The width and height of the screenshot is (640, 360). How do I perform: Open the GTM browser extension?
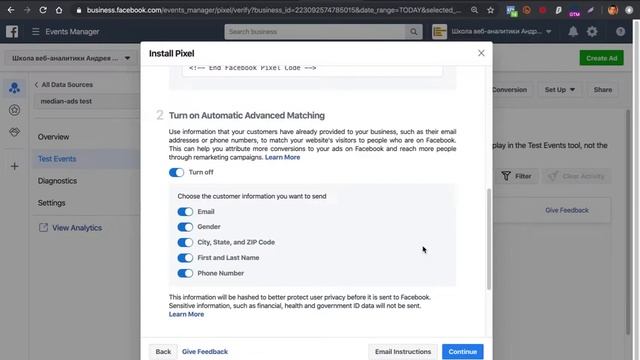(x=574, y=11)
